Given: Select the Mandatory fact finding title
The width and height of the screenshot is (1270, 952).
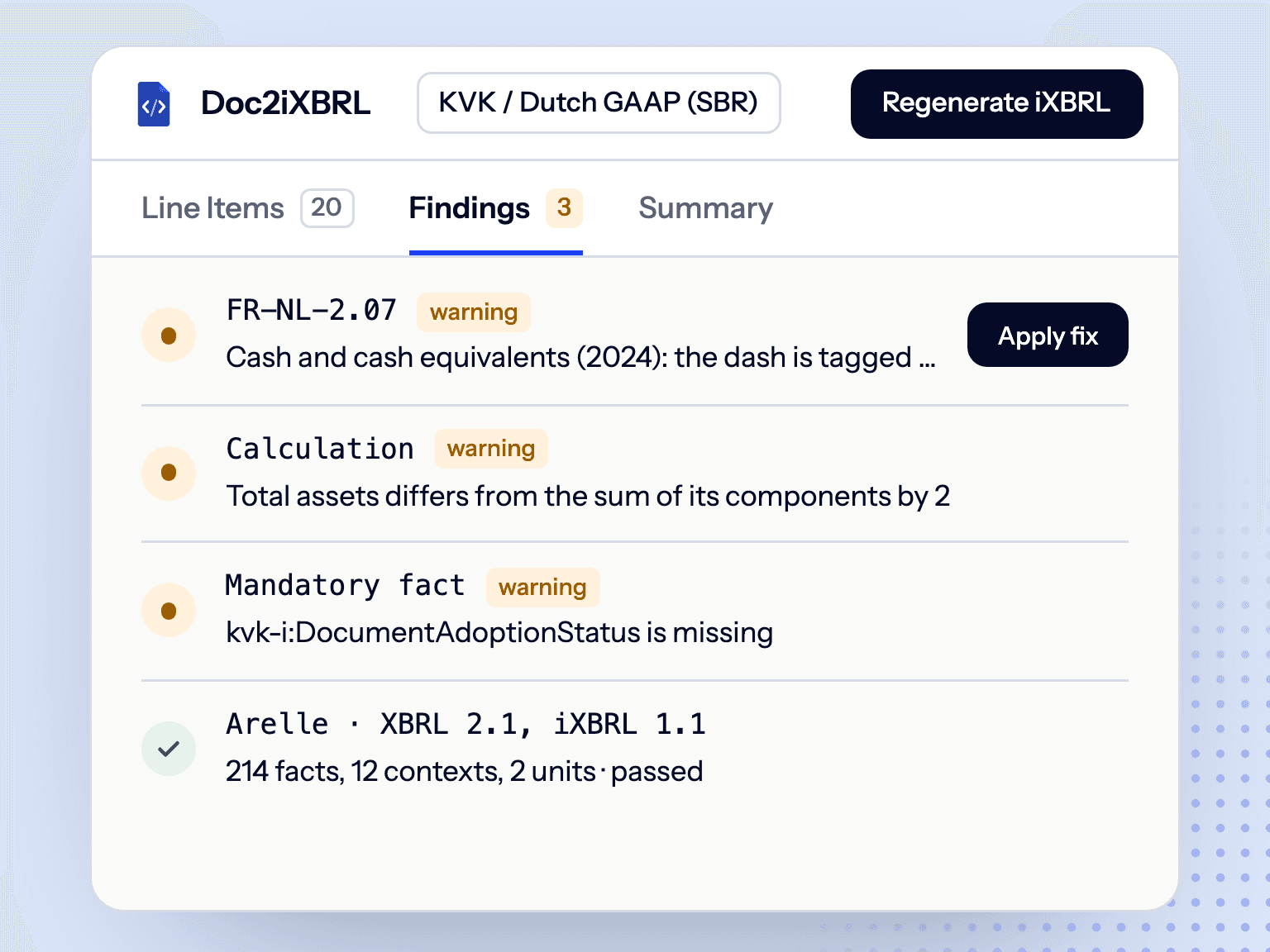Looking at the screenshot, I should point(345,585).
